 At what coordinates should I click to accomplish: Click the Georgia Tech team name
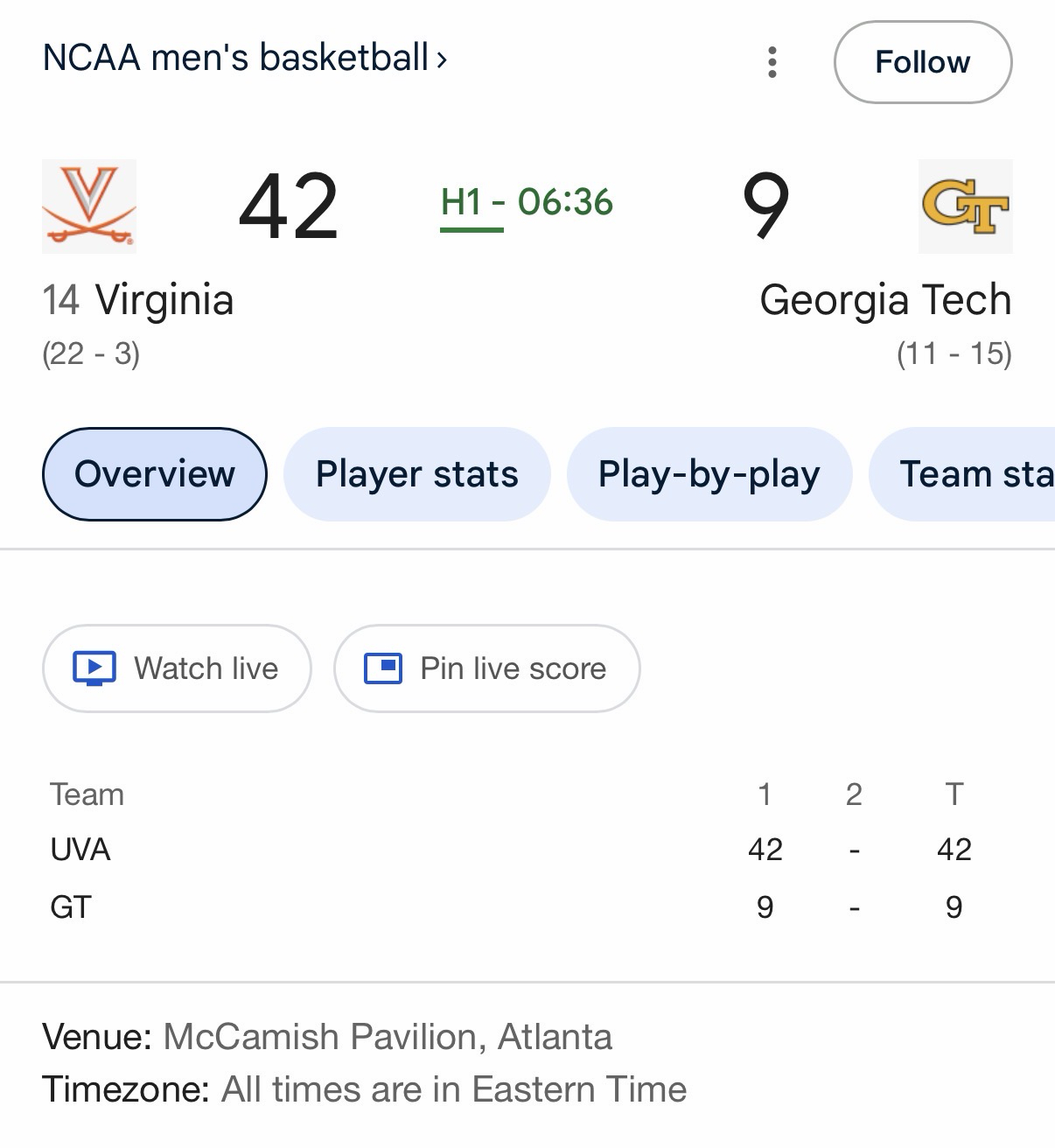coord(885,300)
